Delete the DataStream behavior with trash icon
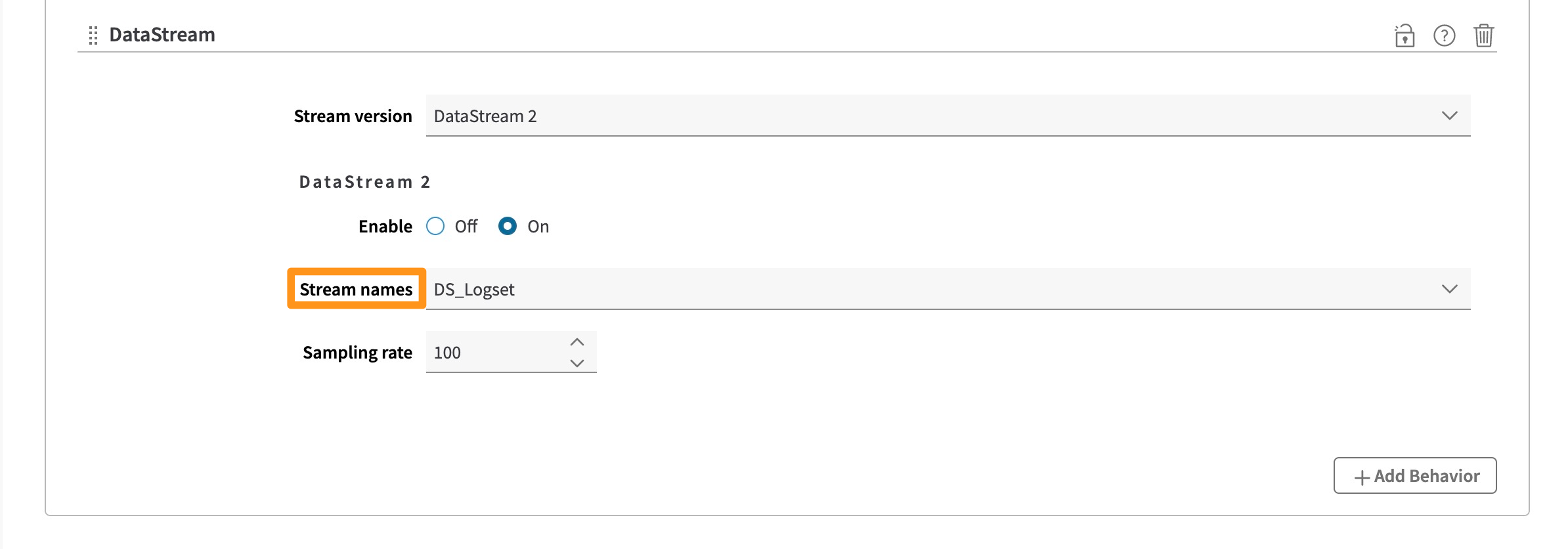Image resolution: width=1568 pixels, height=549 pixels. click(1483, 35)
